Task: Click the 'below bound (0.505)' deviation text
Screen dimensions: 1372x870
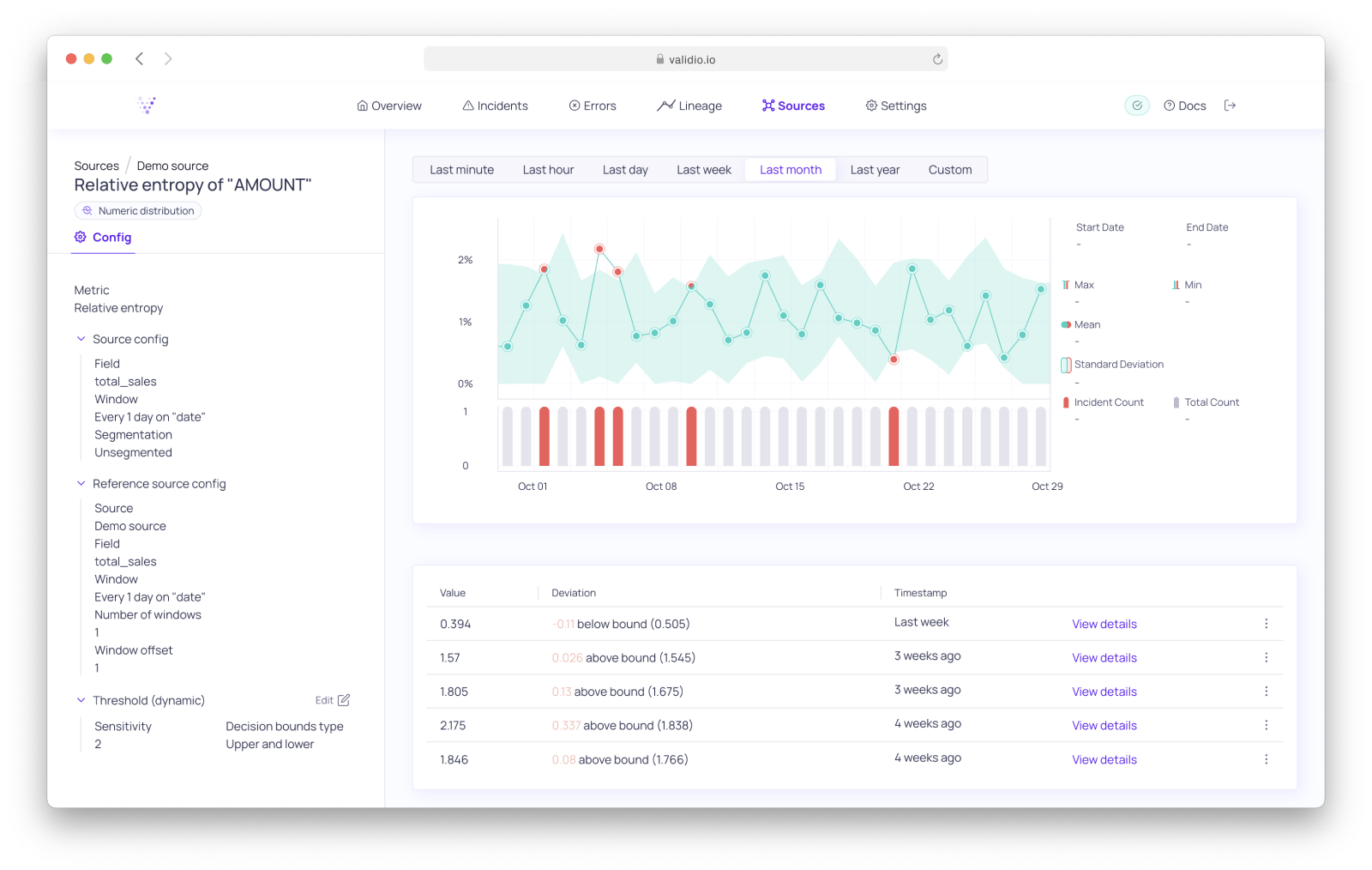Action: (x=634, y=624)
